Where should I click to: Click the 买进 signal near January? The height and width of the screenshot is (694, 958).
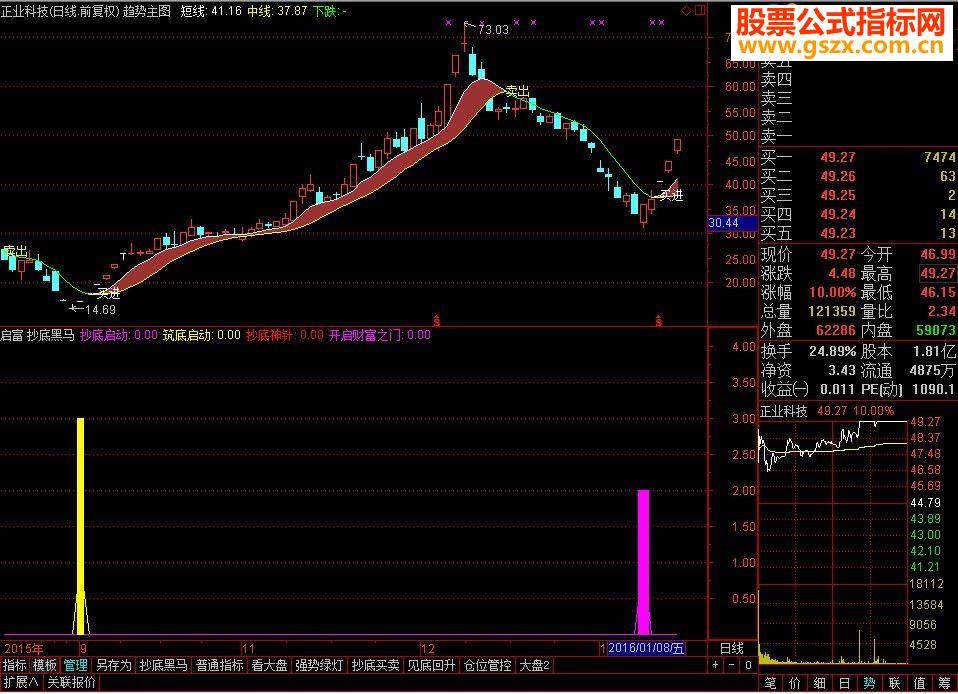click(671, 195)
